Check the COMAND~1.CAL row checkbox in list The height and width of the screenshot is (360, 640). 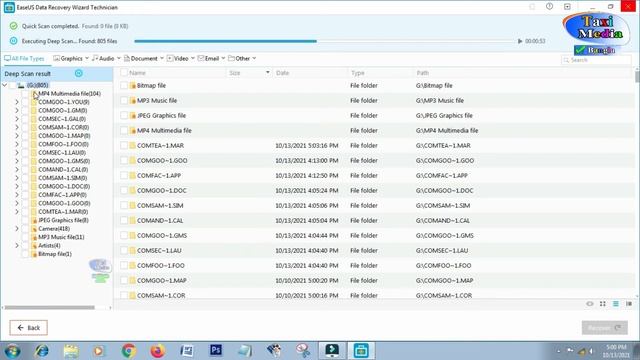pyautogui.click(x=124, y=220)
